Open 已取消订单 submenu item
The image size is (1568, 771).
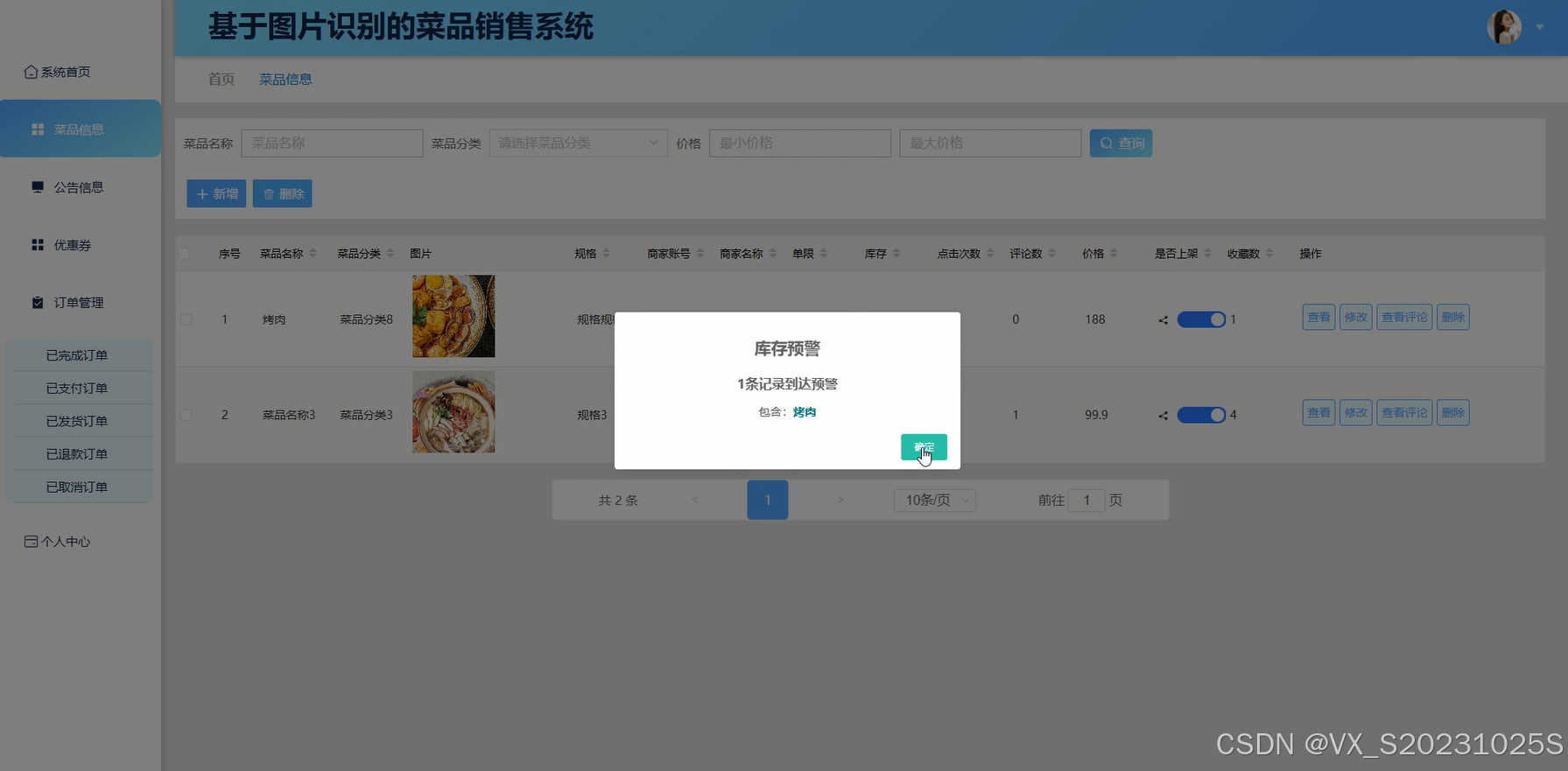[77, 487]
